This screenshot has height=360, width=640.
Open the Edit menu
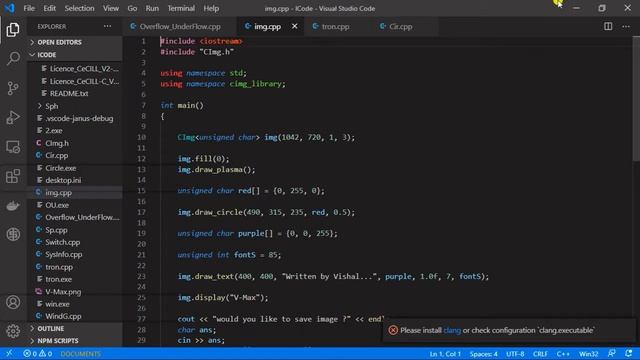point(49,8)
